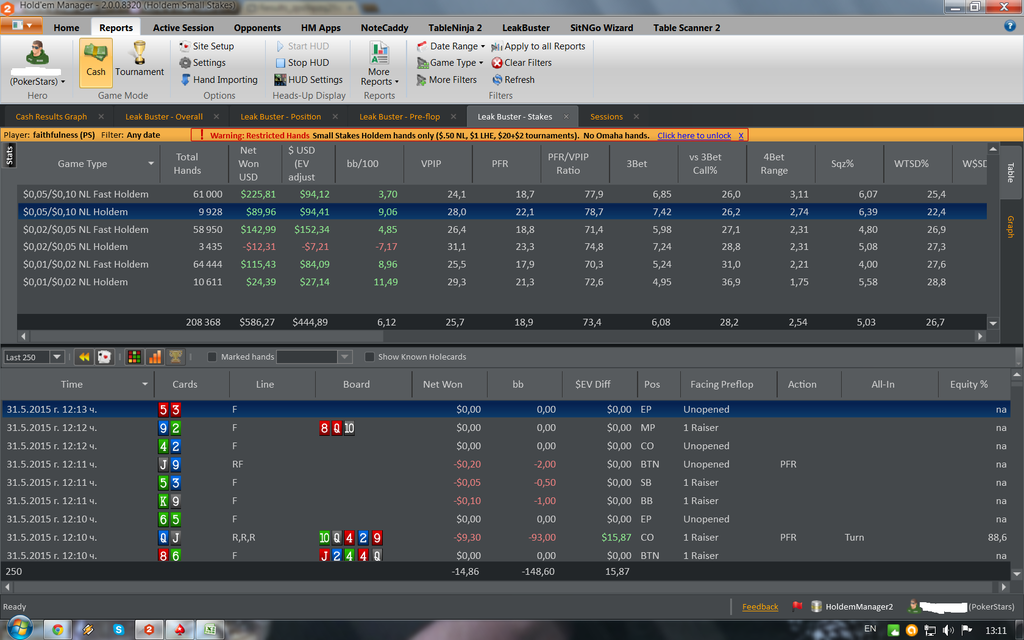Click Clear Filters icon
1024x640 pixels.
pos(497,63)
